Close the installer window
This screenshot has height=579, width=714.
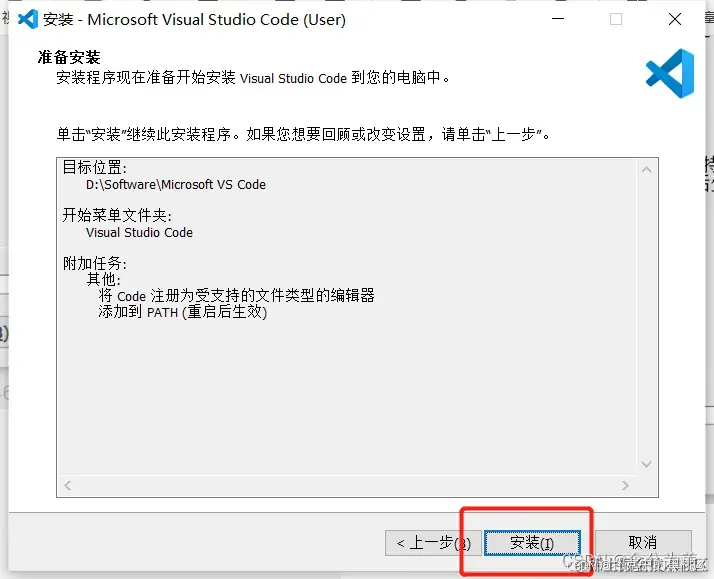click(675, 19)
